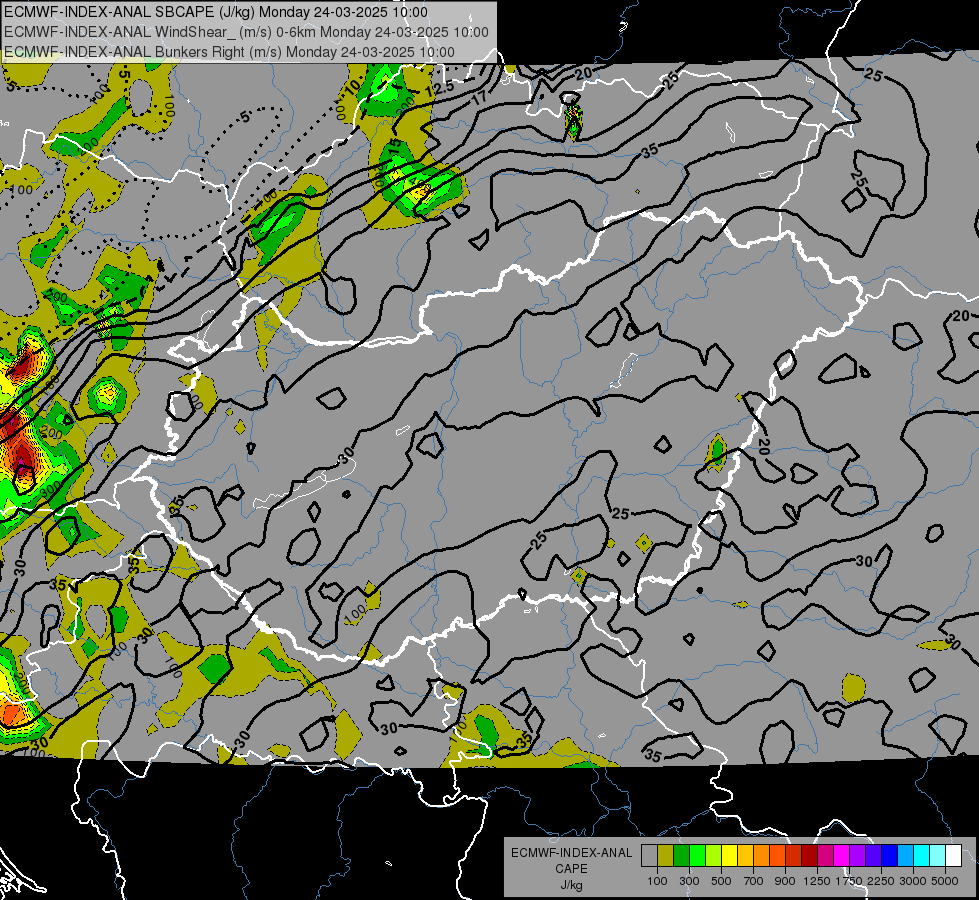Pick the bright green legend swatch
The height and width of the screenshot is (900, 979).
click(x=697, y=856)
